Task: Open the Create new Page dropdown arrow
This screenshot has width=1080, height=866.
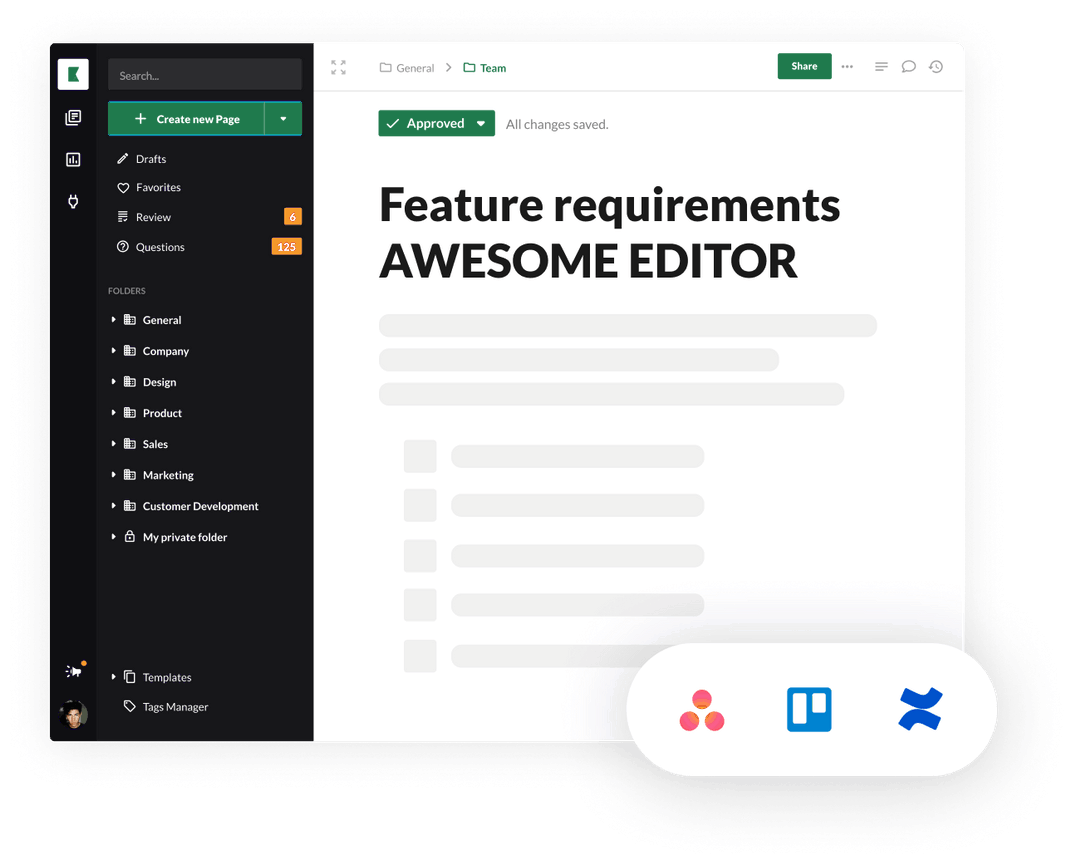Action: pos(283,118)
